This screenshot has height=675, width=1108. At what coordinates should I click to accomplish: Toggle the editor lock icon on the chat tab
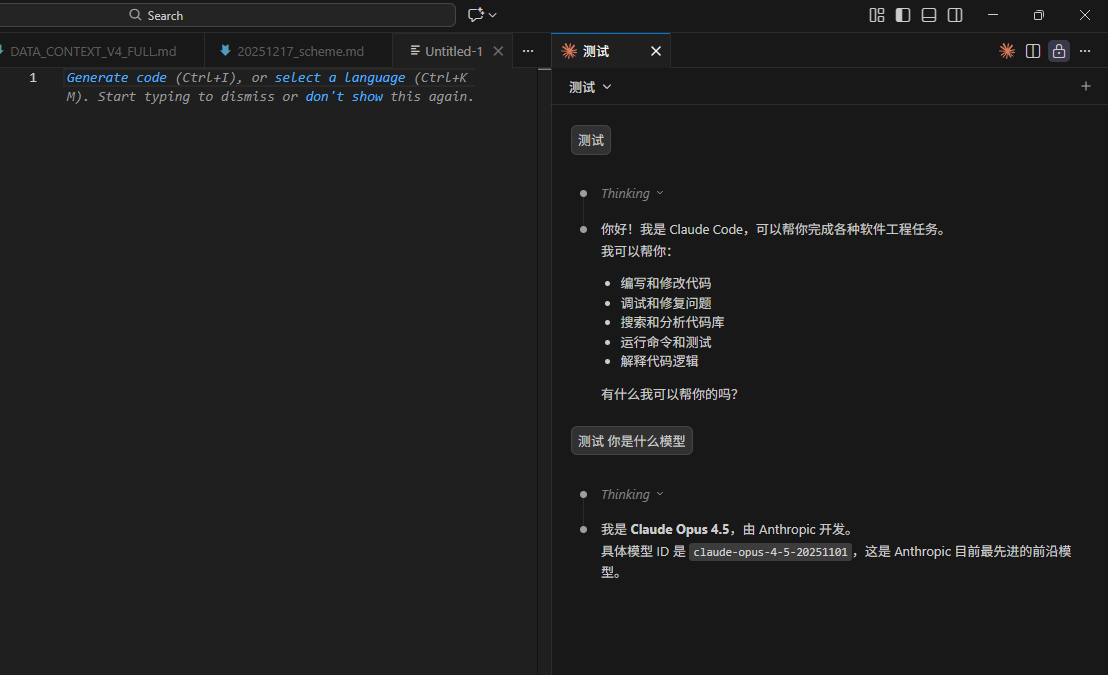pos(1058,50)
